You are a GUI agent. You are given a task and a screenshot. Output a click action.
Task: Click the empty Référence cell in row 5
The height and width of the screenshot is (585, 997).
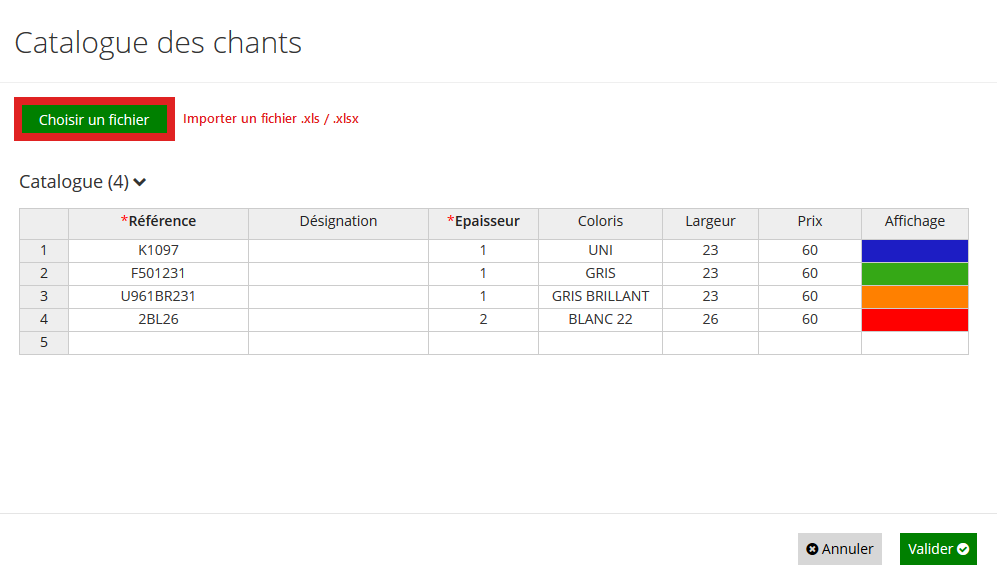[158, 343]
